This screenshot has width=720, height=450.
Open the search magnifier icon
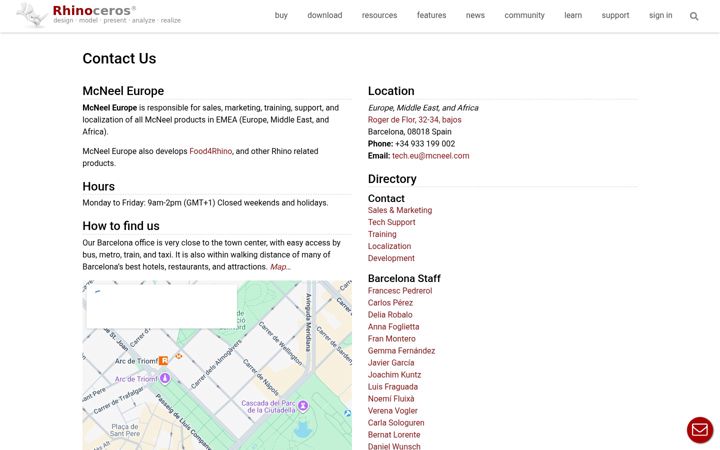(x=694, y=17)
